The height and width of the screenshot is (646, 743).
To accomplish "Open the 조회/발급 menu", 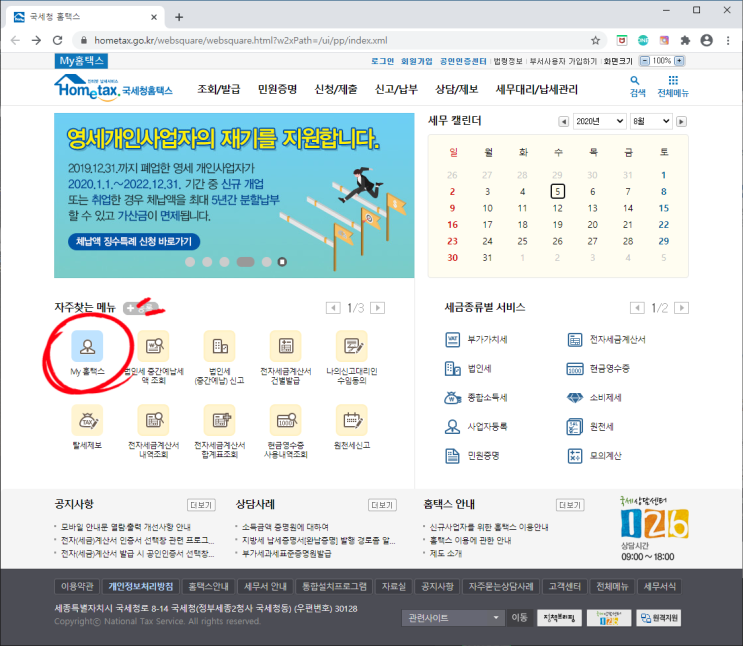I will pyautogui.click(x=218, y=89).
